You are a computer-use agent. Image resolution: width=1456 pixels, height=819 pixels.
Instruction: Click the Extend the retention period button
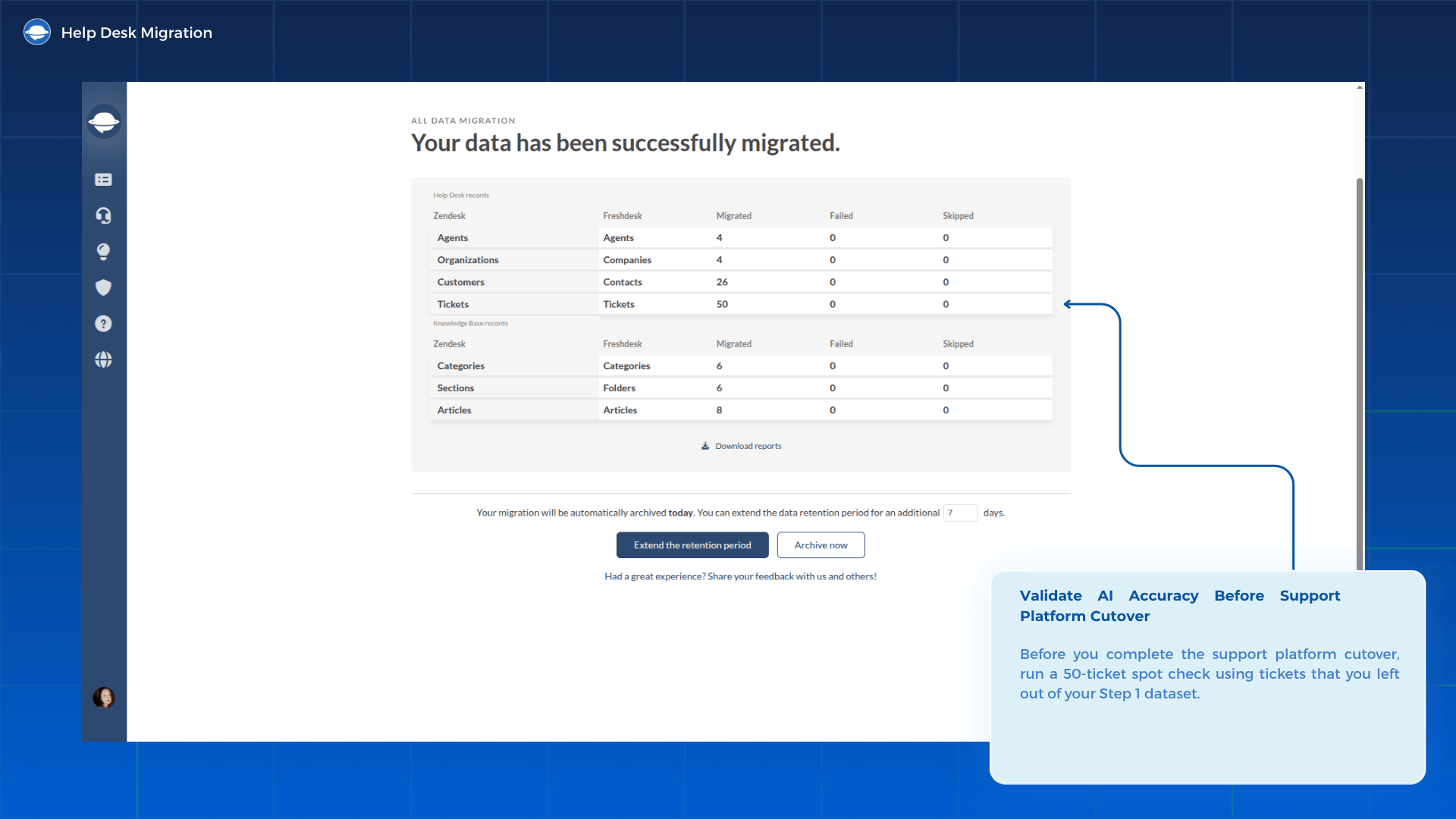tap(692, 545)
